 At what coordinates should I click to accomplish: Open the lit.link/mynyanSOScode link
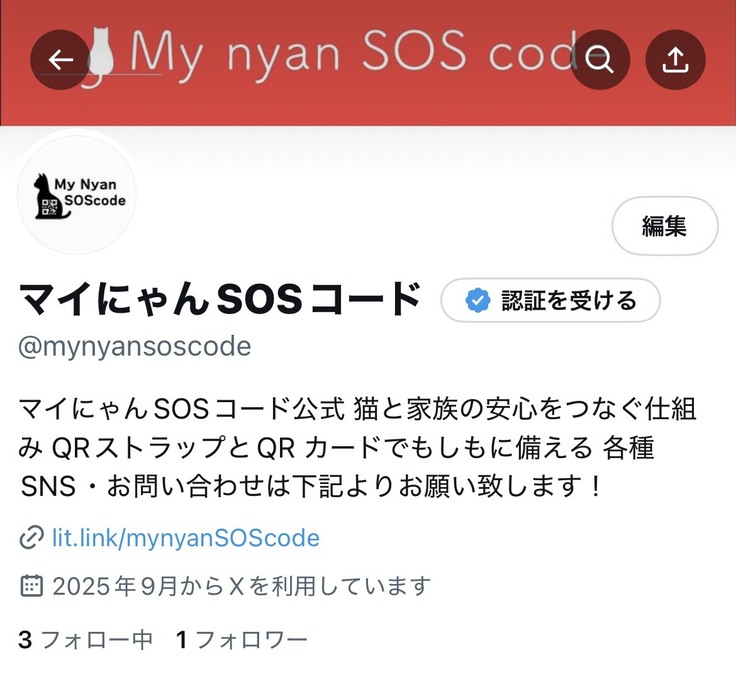pyautogui.click(x=186, y=538)
